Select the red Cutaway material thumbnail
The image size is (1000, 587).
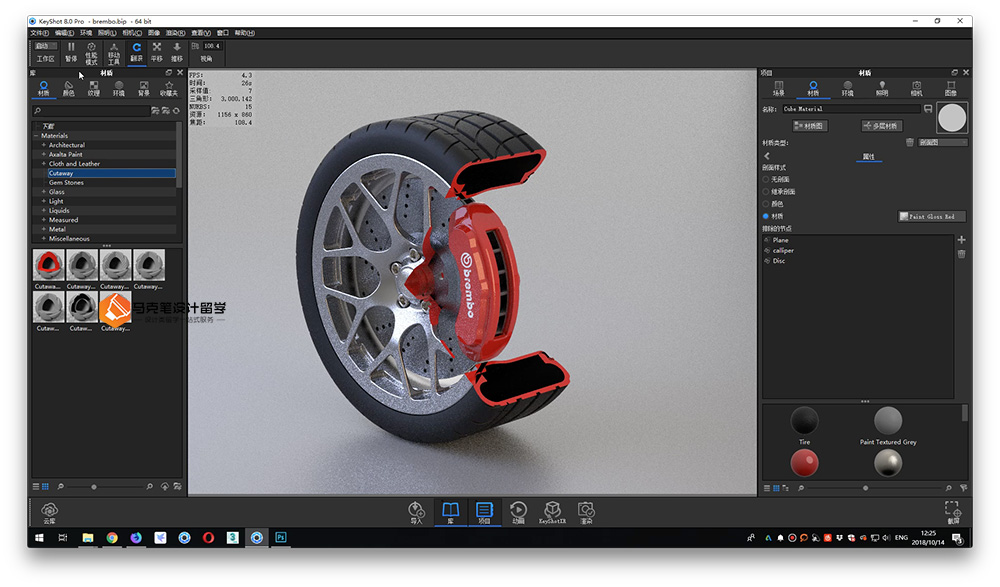[x=48, y=265]
